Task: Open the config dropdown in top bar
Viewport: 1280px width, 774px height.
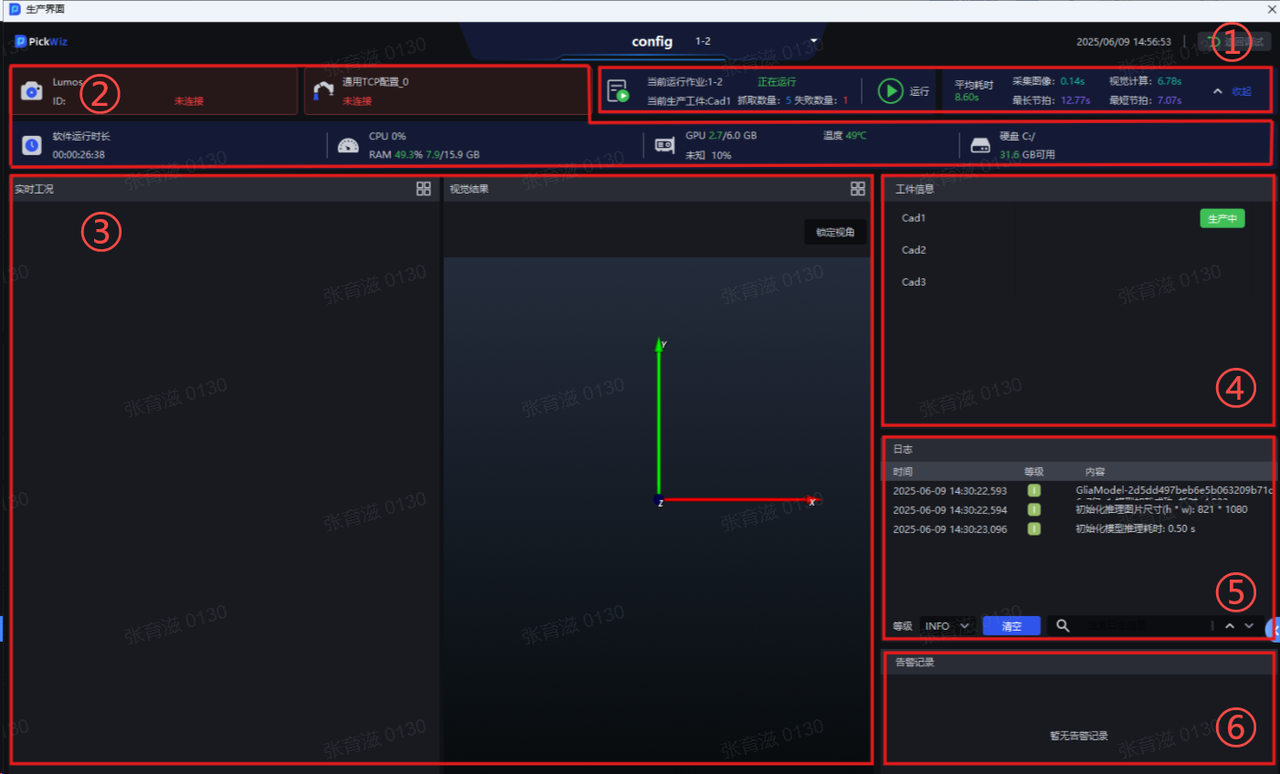Action: [813, 42]
